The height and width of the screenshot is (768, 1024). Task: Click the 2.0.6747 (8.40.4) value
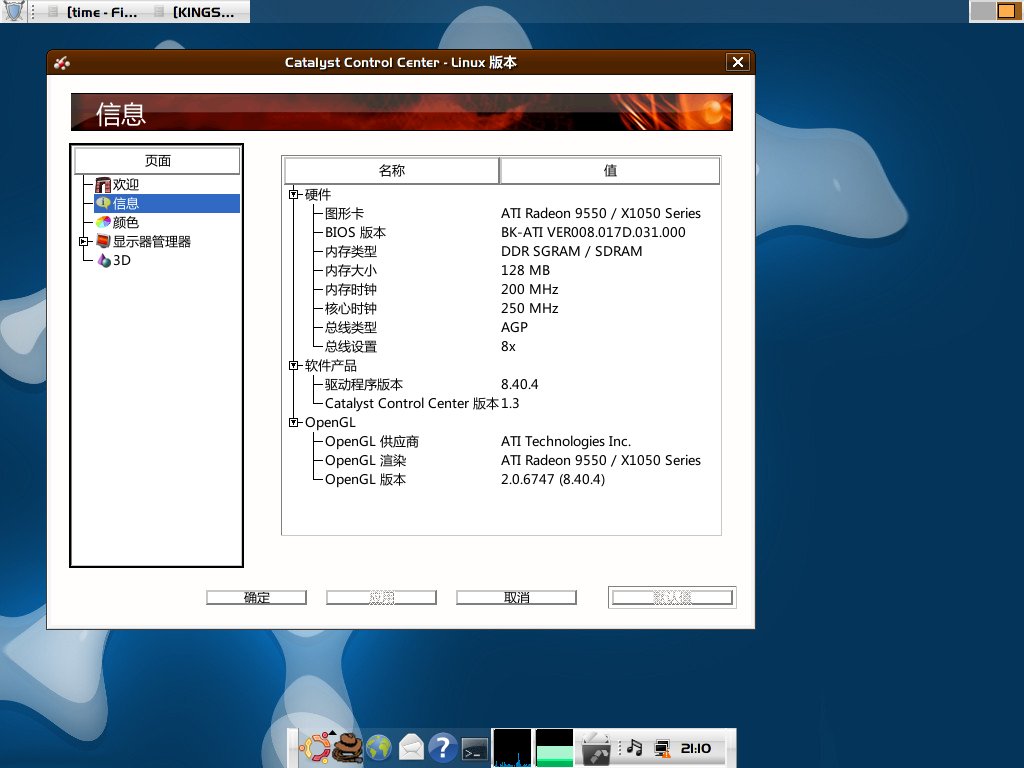(552, 479)
